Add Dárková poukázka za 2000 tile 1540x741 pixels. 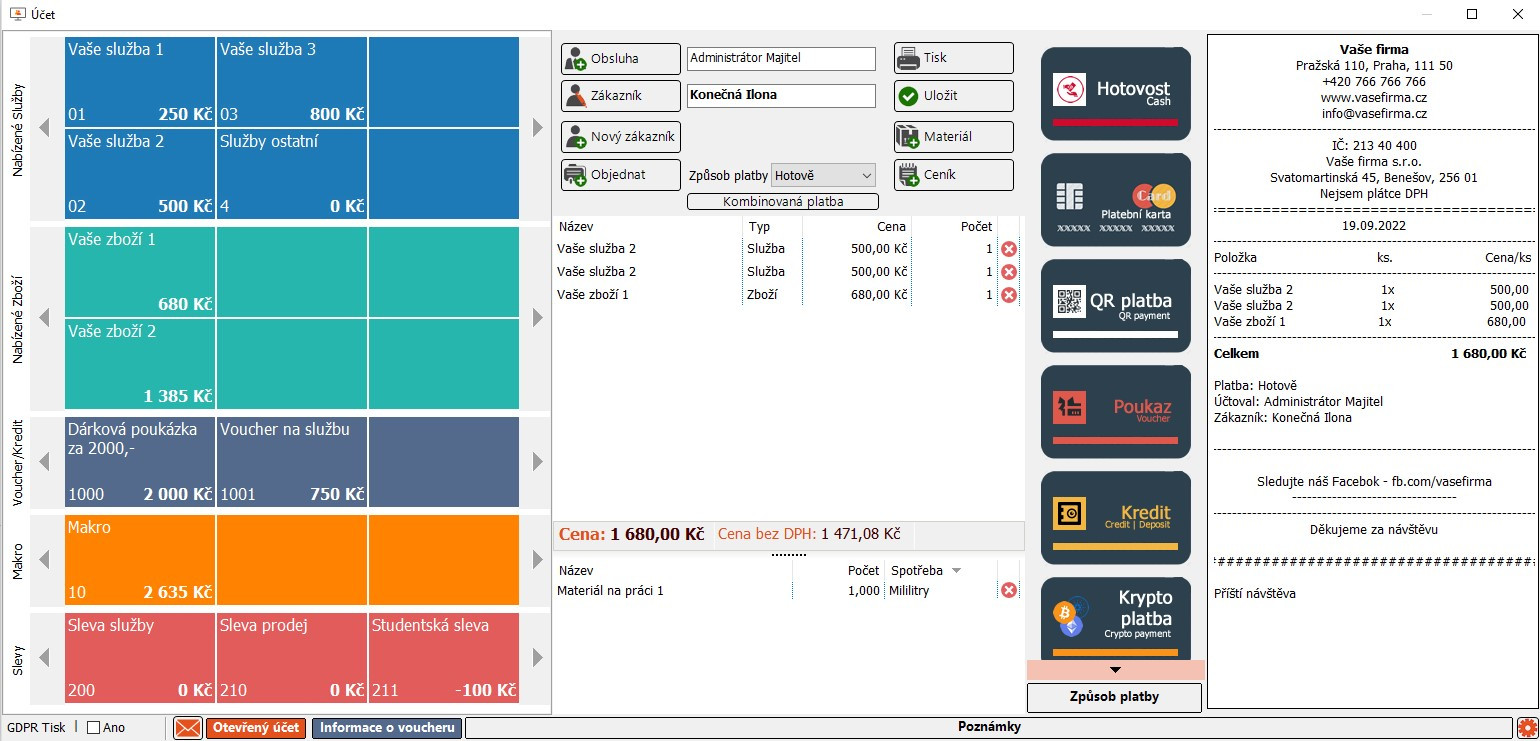(x=140, y=462)
